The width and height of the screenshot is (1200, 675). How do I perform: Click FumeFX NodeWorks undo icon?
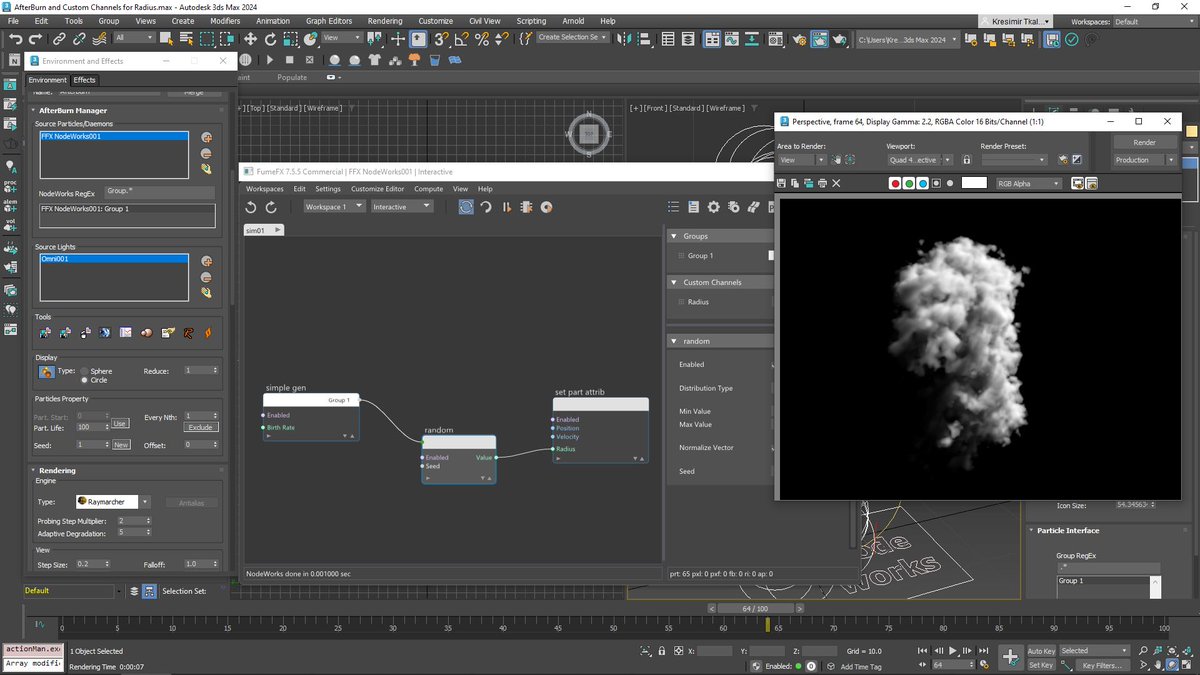252,207
